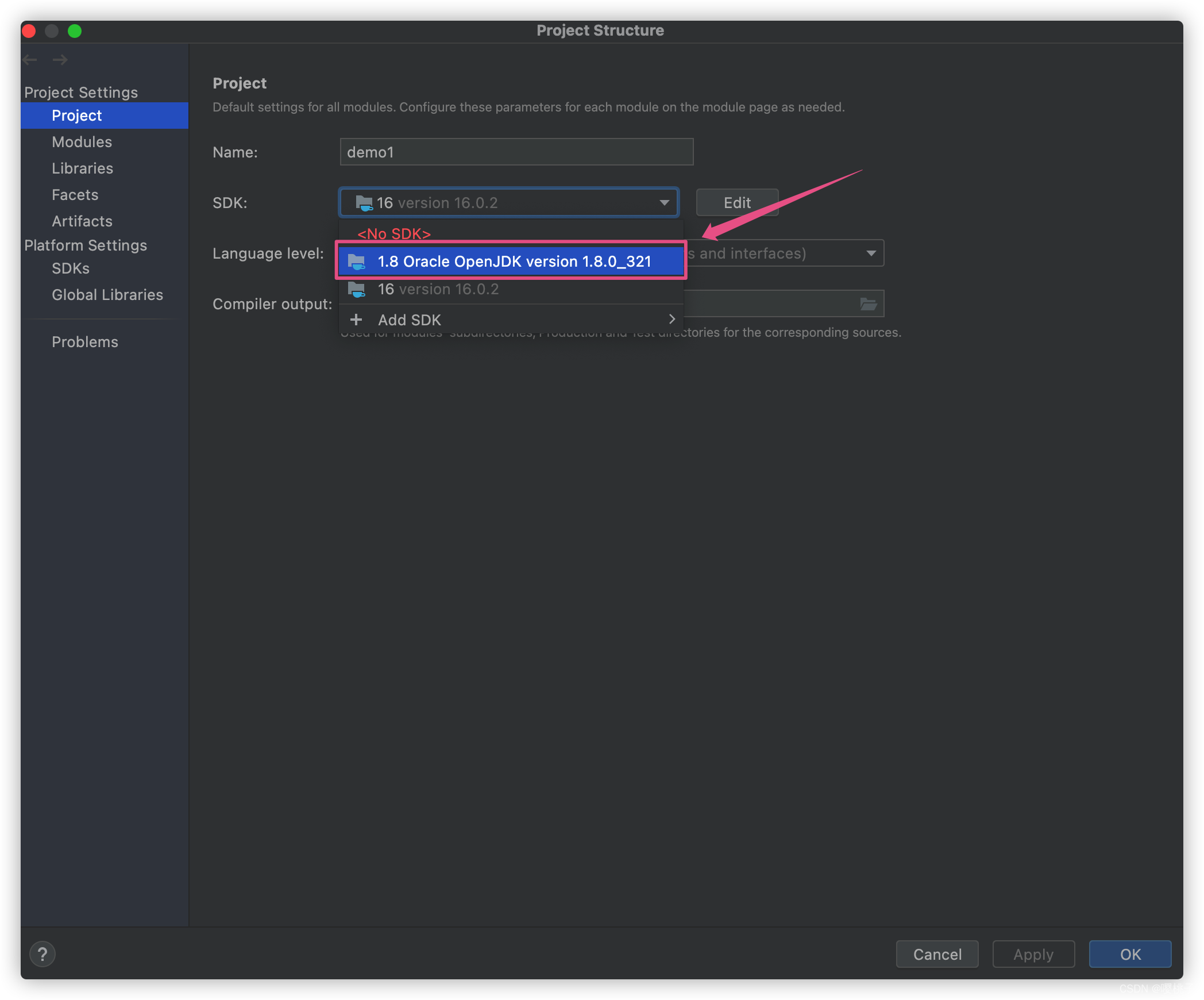
Task: Click the JDK folder icon of 16 entry in list
Action: coord(357,289)
